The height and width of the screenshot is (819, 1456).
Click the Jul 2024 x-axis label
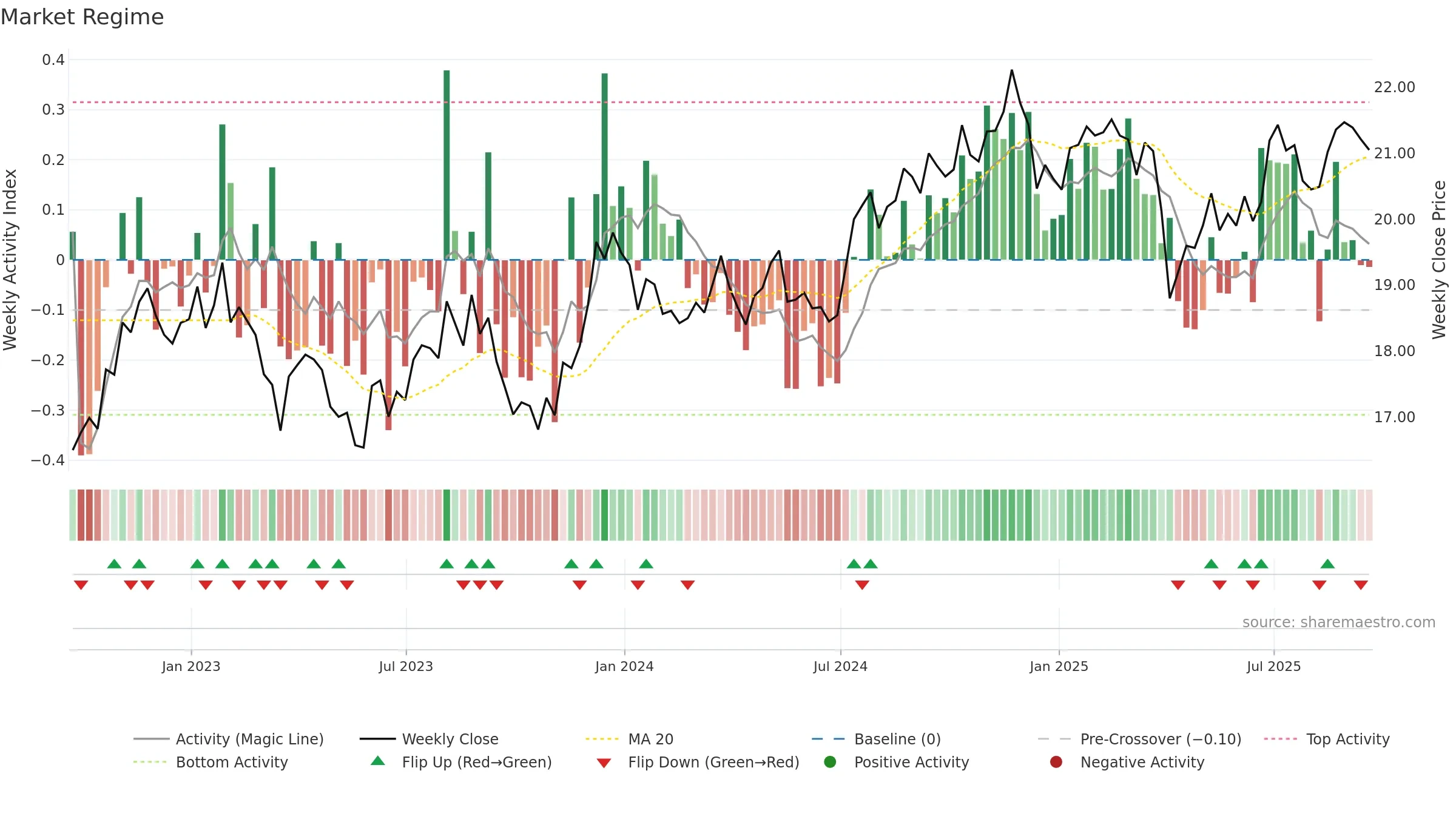tap(840, 666)
